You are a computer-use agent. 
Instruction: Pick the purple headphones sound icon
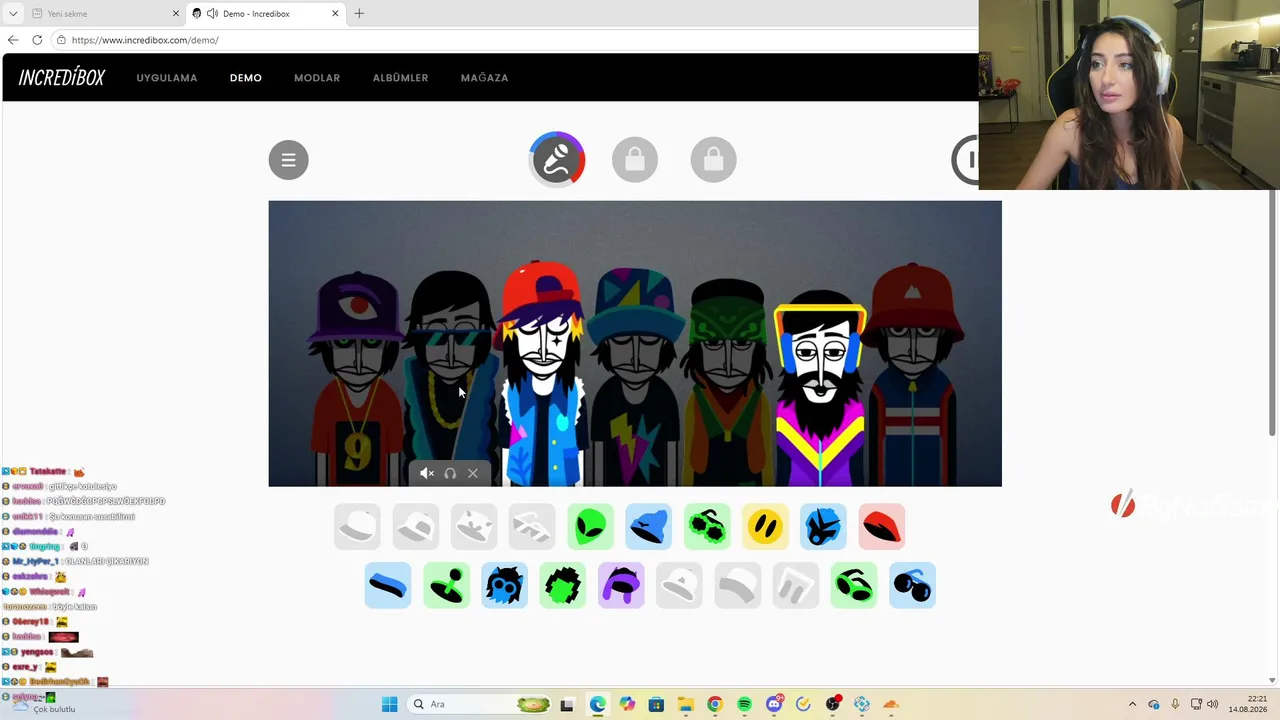621,585
